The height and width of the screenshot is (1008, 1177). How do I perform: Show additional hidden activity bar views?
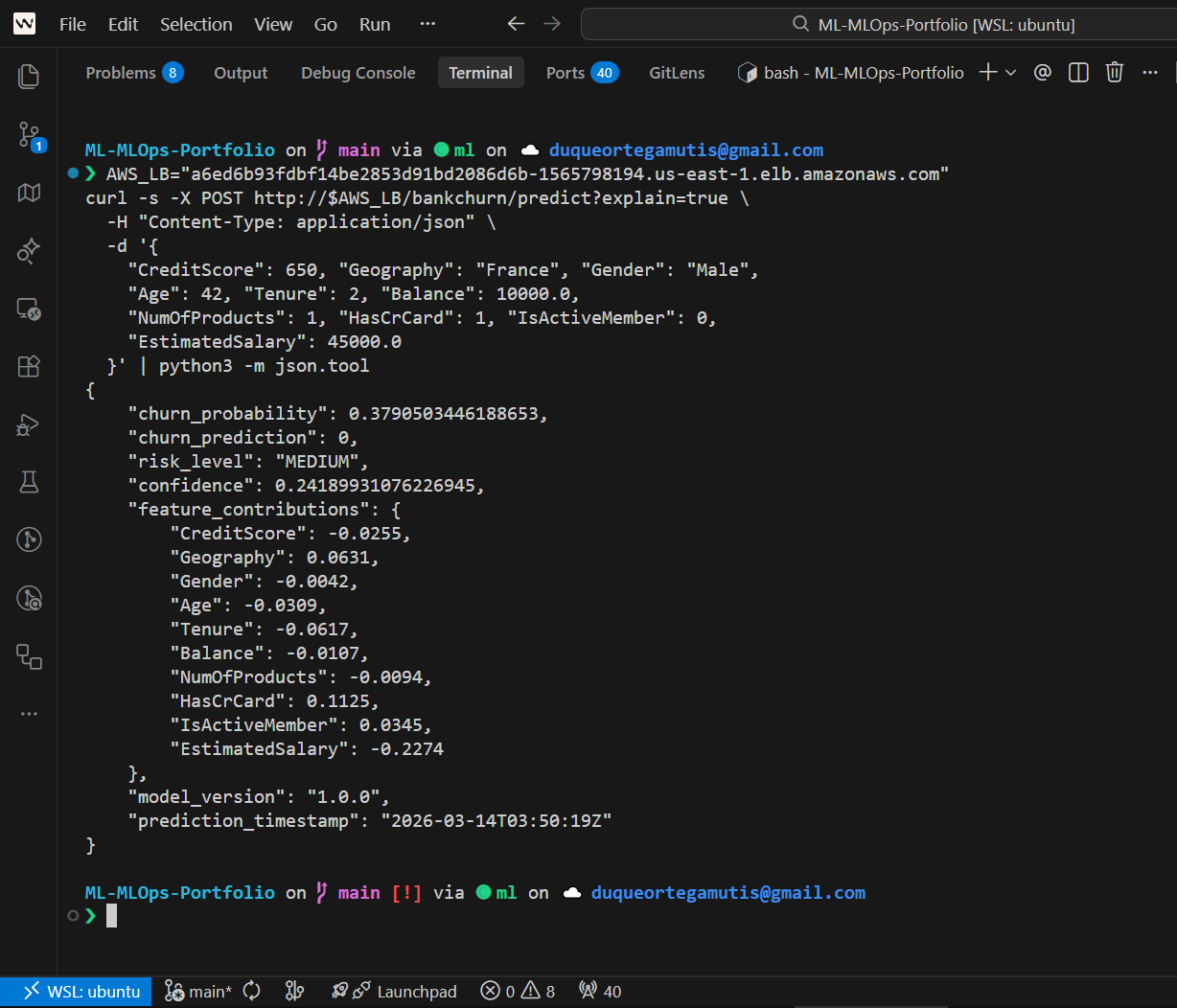click(x=29, y=714)
